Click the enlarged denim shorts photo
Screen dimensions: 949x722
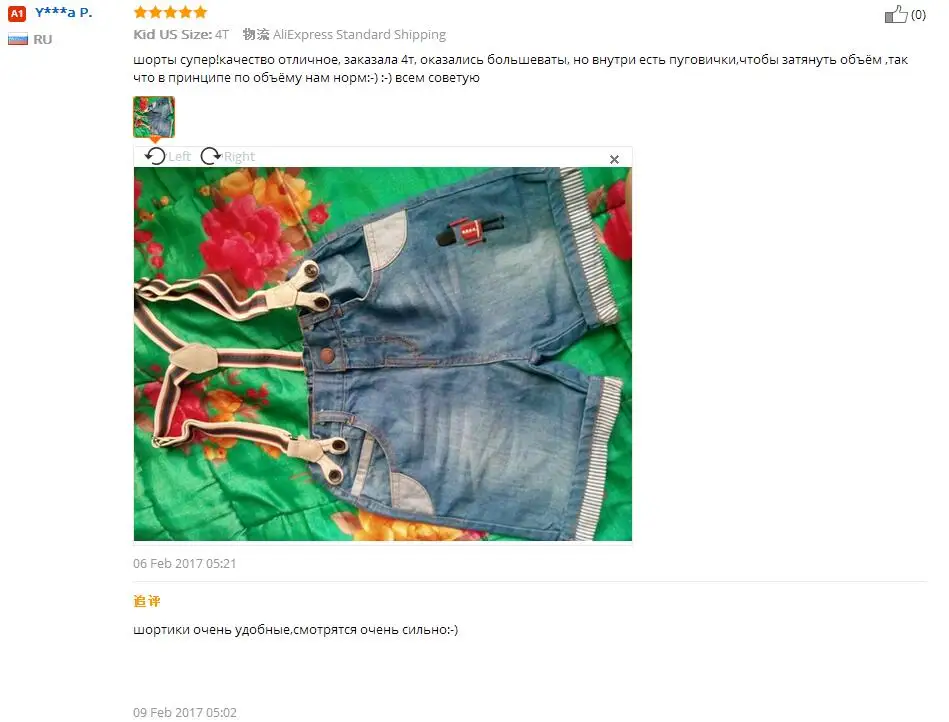pyautogui.click(x=383, y=354)
